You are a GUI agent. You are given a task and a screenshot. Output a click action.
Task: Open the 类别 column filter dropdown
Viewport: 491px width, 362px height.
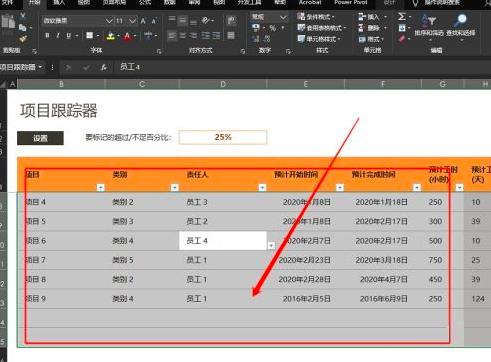click(x=175, y=187)
